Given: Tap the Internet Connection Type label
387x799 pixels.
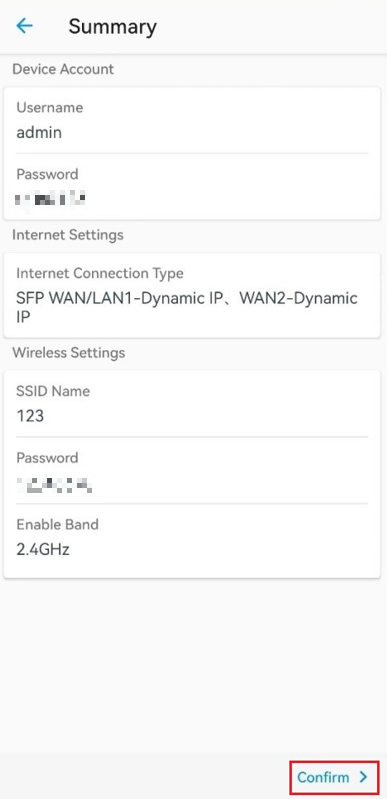Looking at the screenshot, I should pos(100,274).
